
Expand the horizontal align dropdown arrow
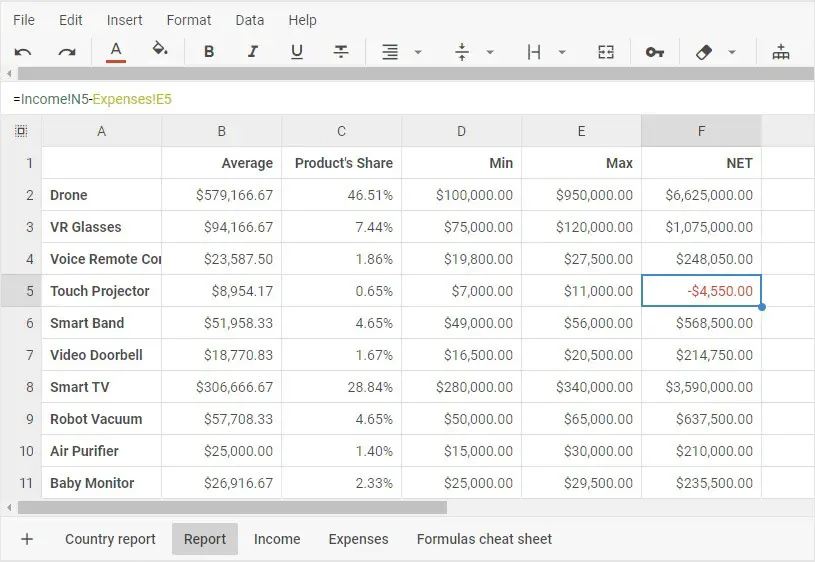tap(418, 52)
